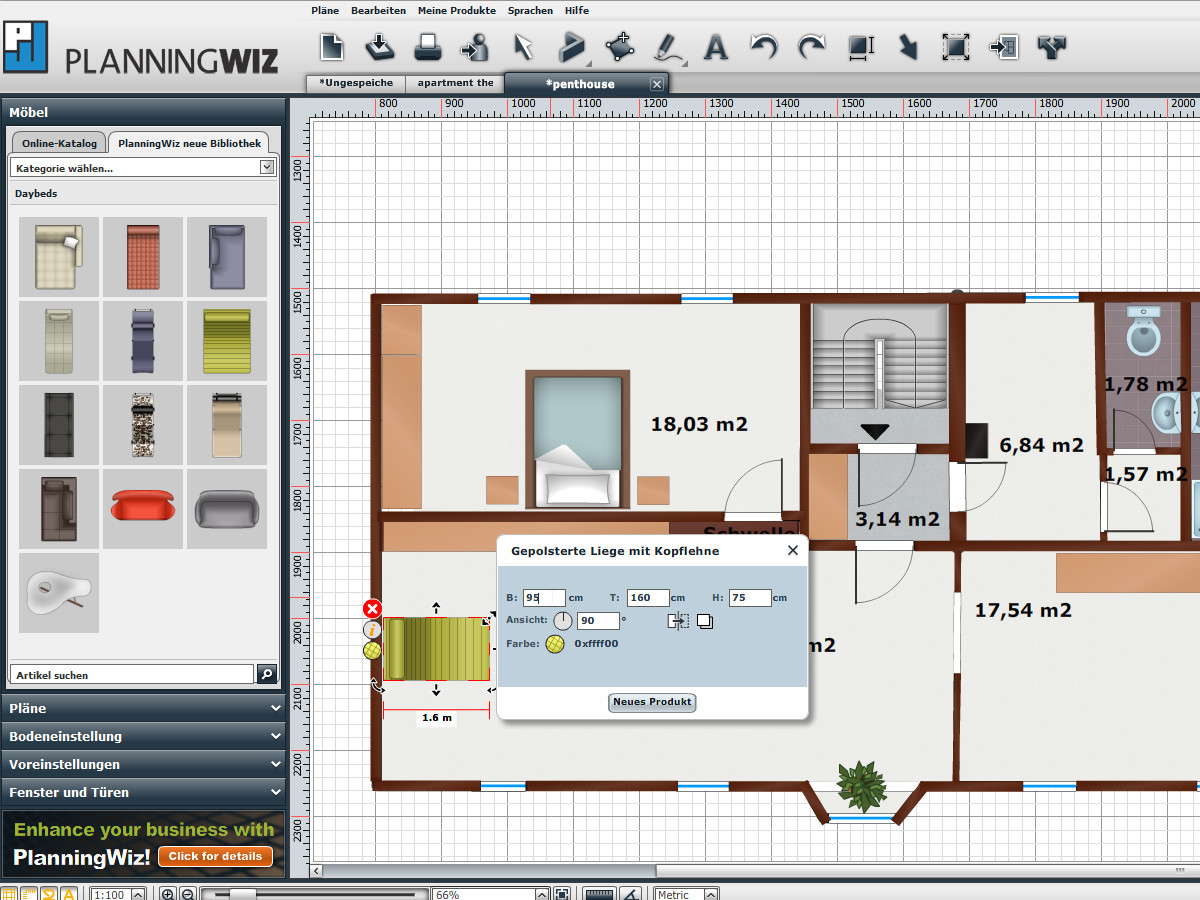Toggle the grid display in the bottom bar

(9, 894)
